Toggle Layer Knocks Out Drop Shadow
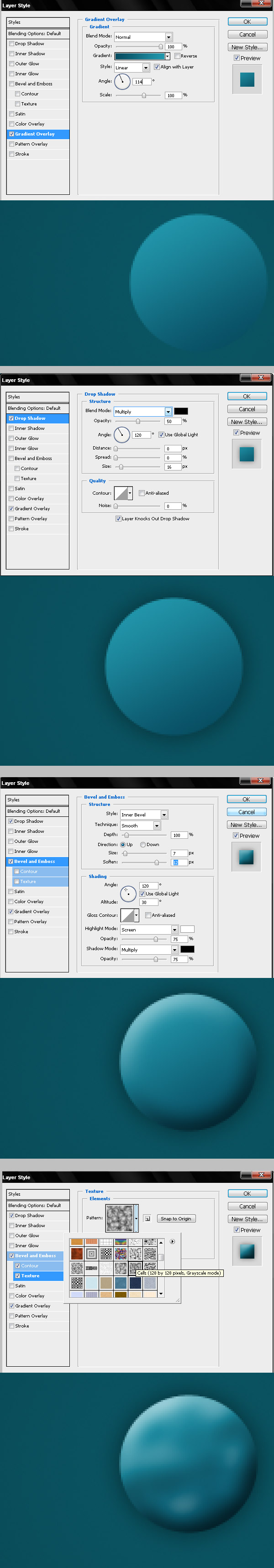This screenshot has width=274, height=1568. pos(118,518)
